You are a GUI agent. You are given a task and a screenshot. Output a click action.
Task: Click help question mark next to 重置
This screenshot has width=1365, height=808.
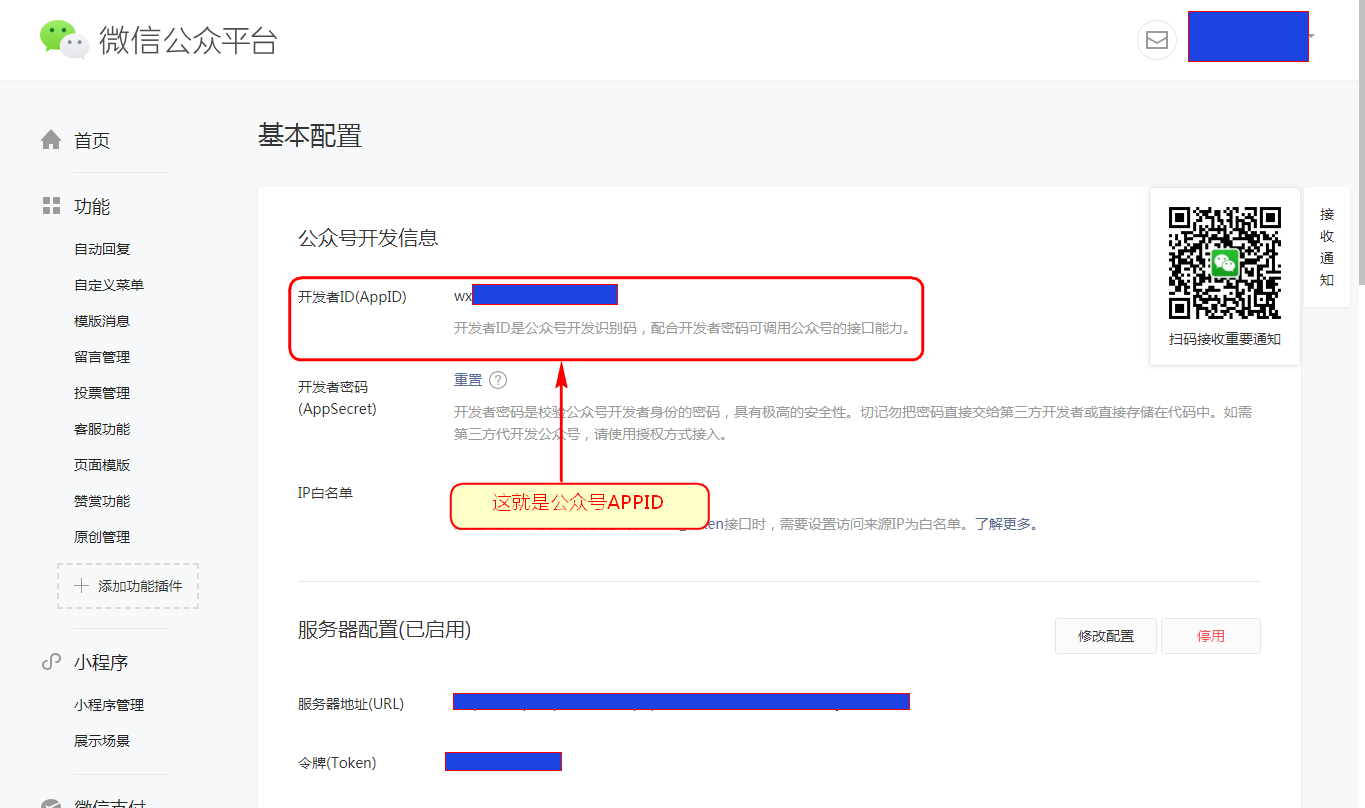tap(498, 380)
